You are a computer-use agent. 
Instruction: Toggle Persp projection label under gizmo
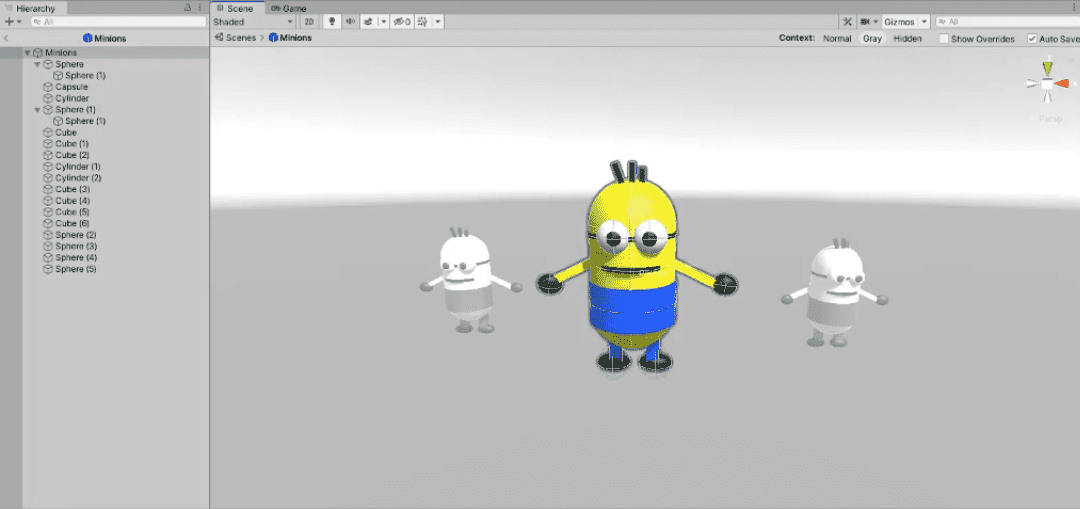click(x=1050, y=118)
